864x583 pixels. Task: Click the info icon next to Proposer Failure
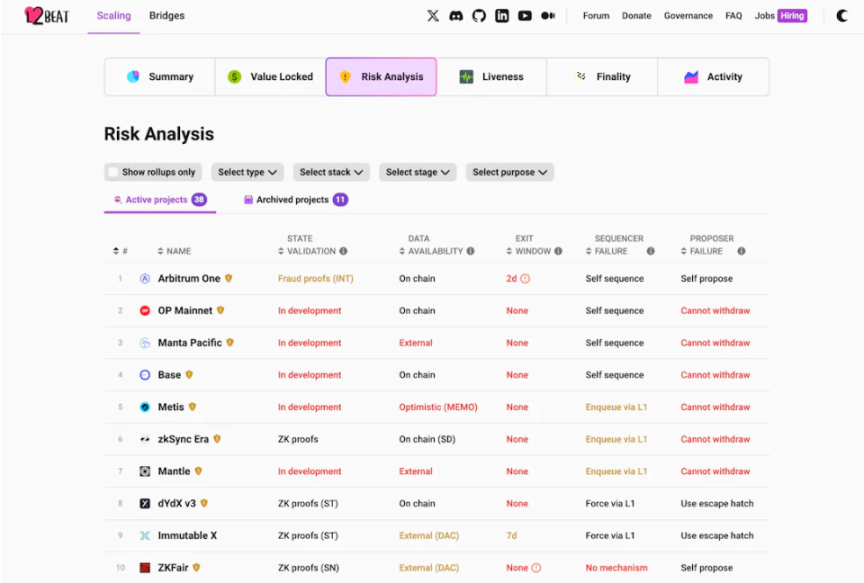pyautogui.click(x=742, y=251)
